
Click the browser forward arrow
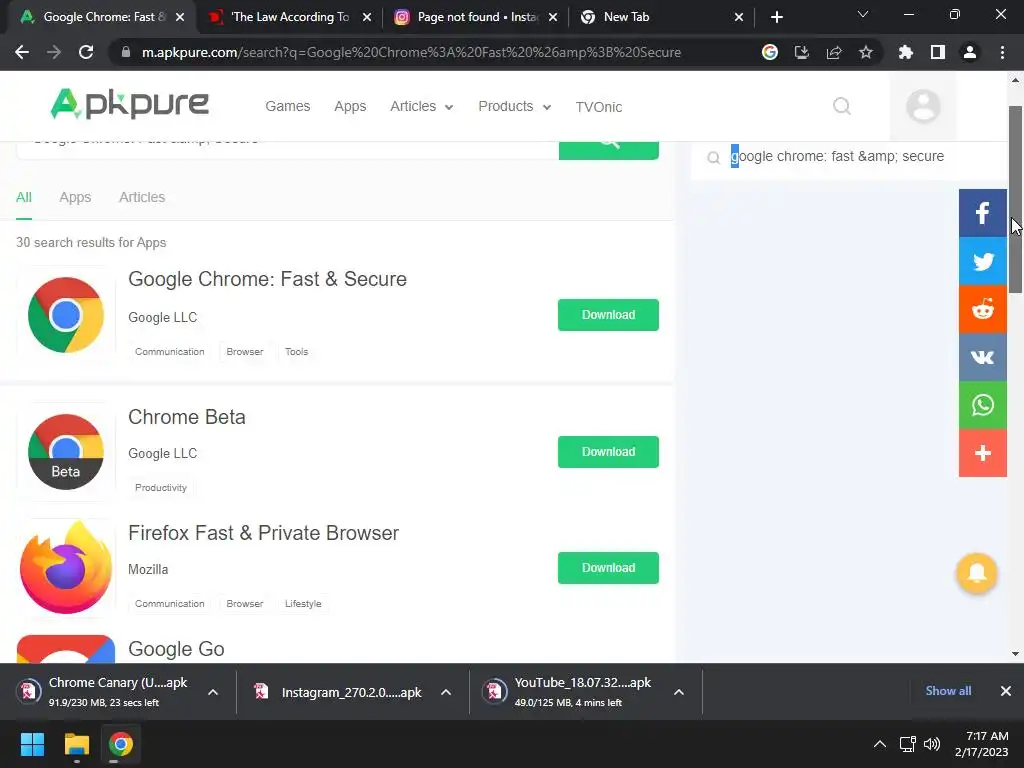(54, 52)
